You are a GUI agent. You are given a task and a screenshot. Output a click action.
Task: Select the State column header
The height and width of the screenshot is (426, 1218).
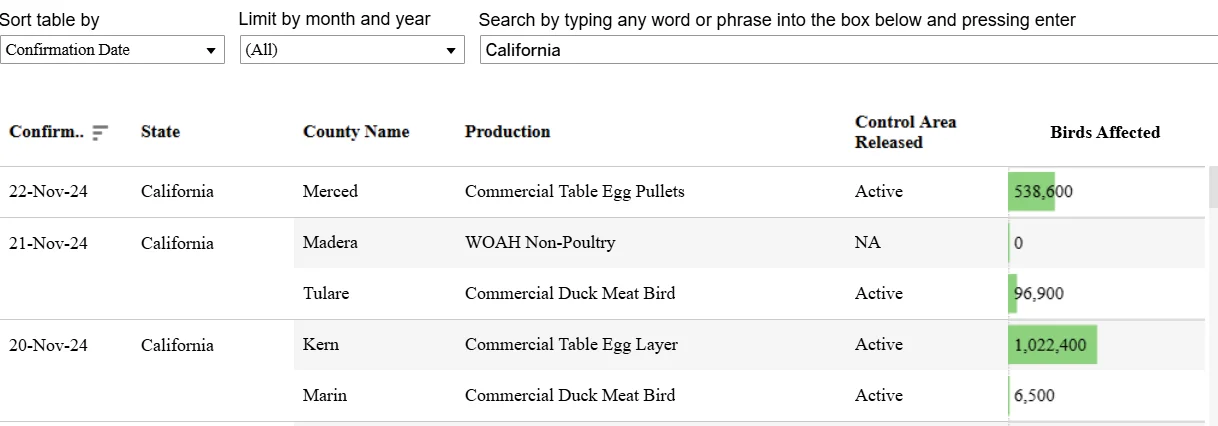[161, 132]
